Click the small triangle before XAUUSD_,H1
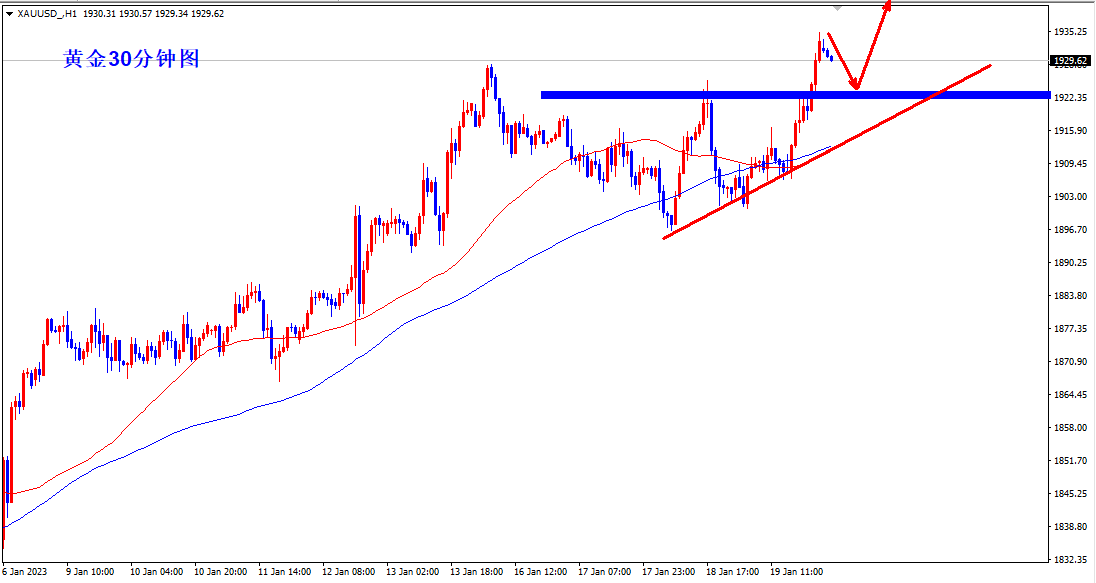 click(9, 13)
